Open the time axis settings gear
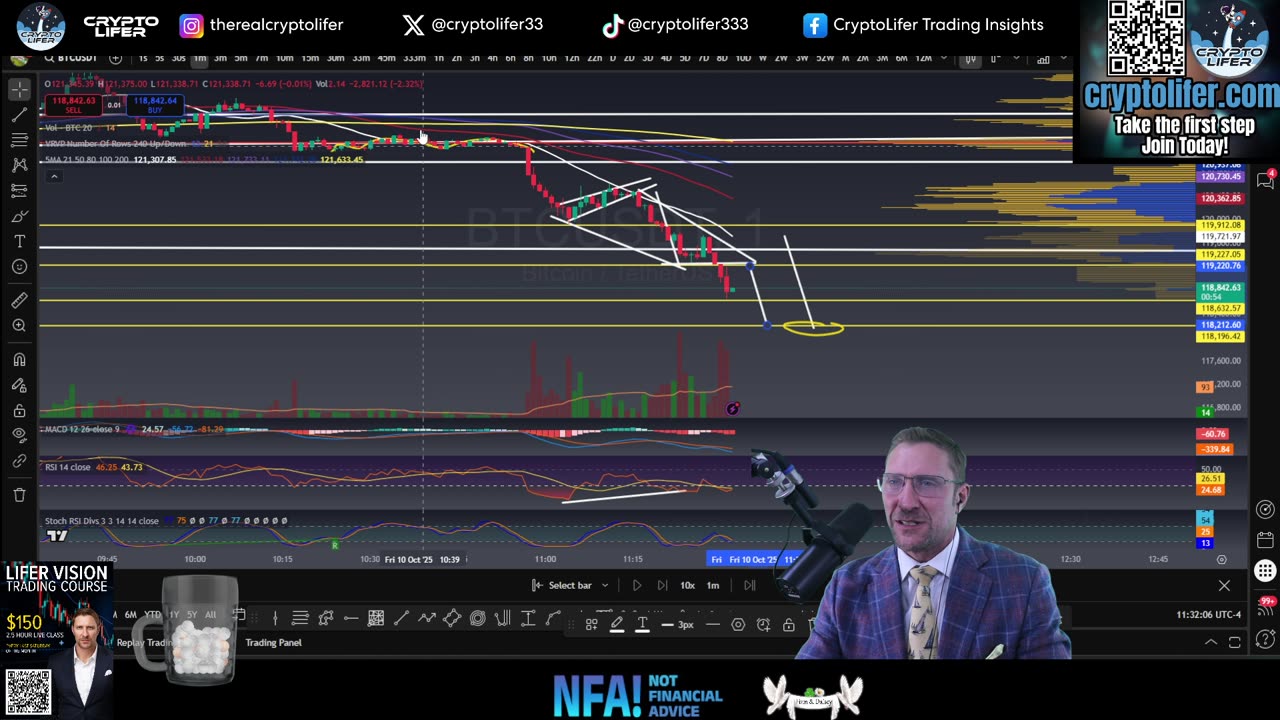The width and height of the screenshot is (1280, 720). [1221, 559]
